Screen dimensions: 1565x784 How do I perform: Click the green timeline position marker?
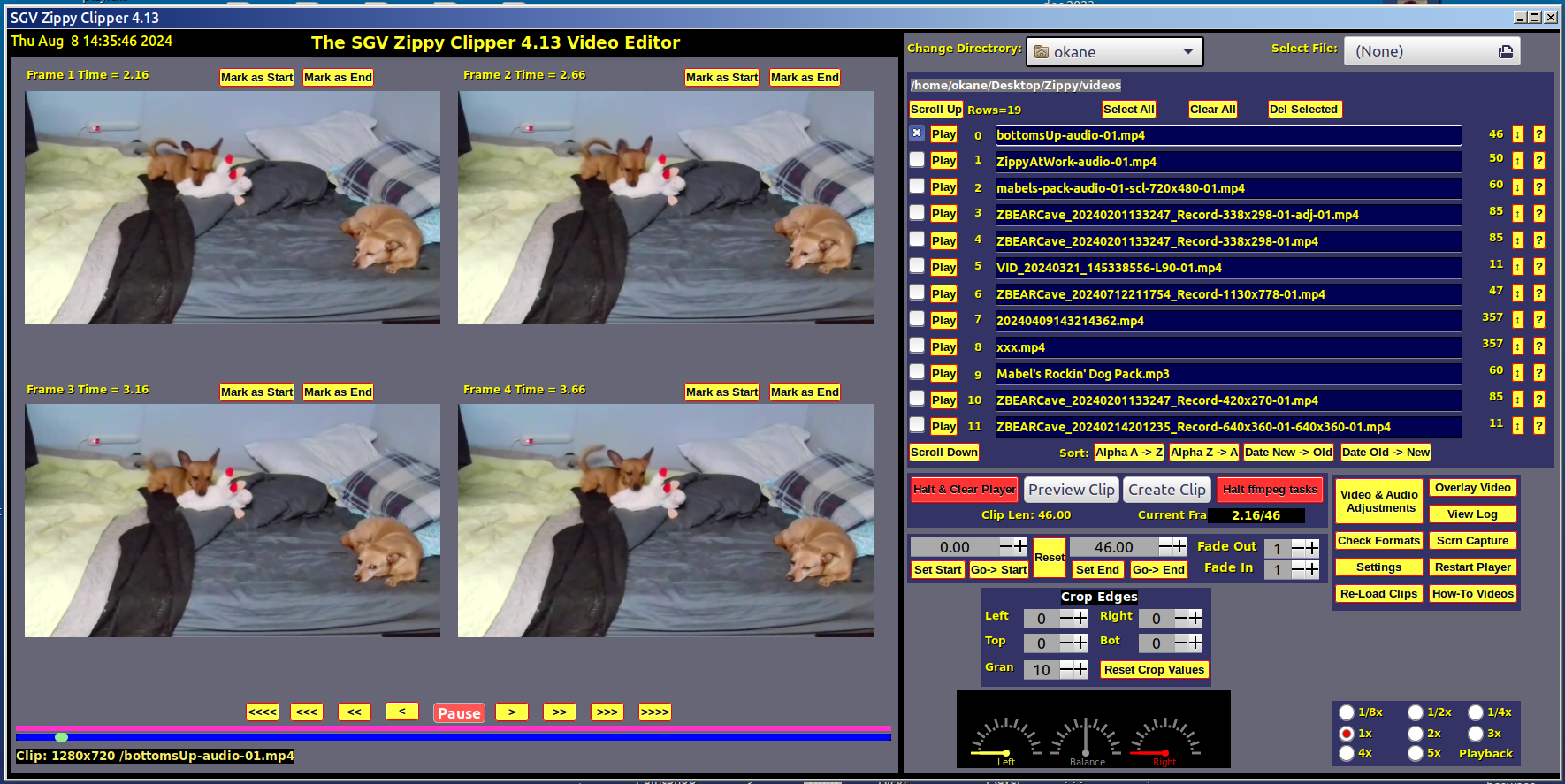pos(61,736)
